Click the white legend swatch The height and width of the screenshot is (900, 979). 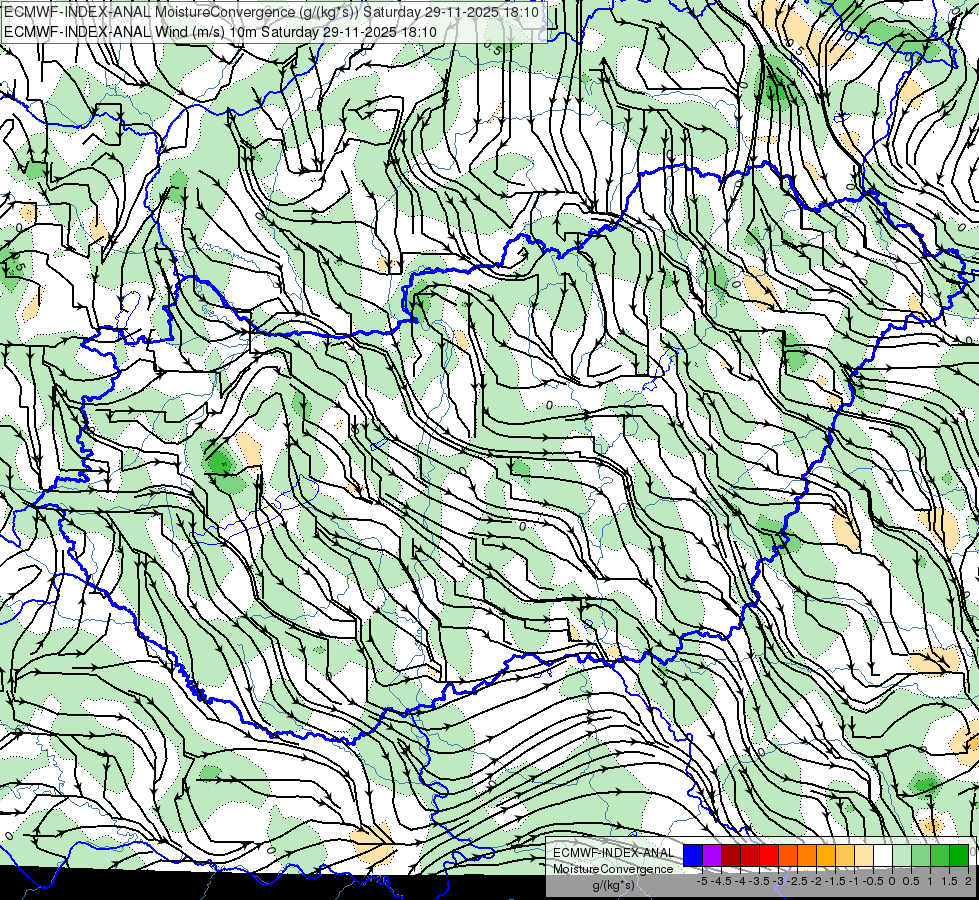click(883, 855)
